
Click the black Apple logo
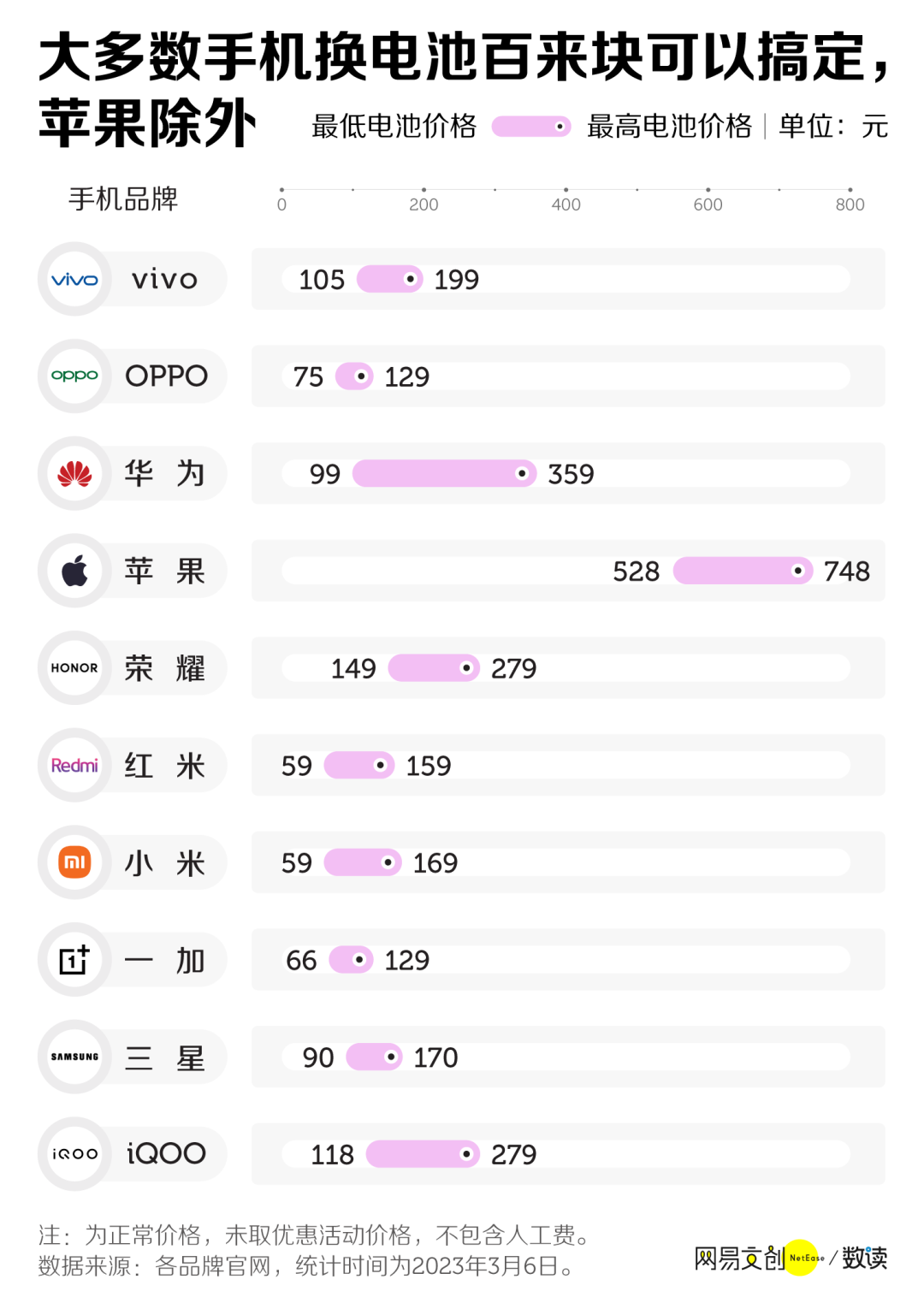(x=74, y=571)
